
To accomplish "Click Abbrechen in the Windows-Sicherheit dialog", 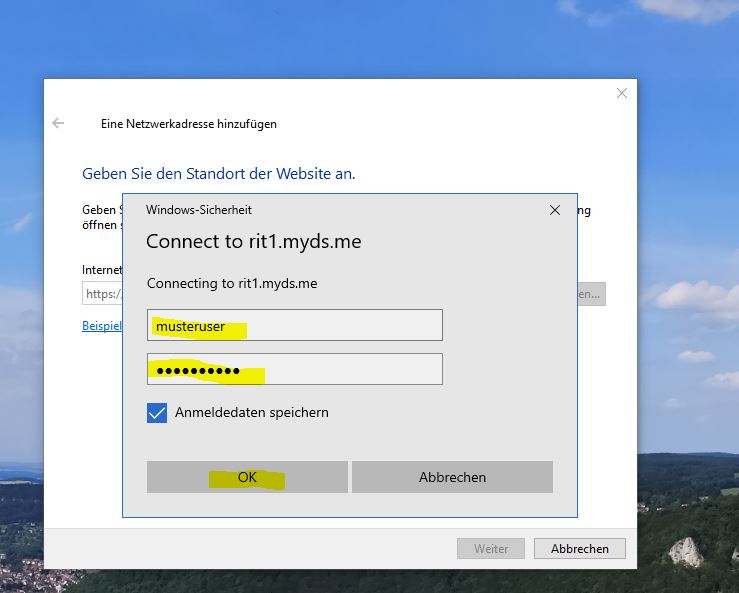I will click(x=452, y=477).
